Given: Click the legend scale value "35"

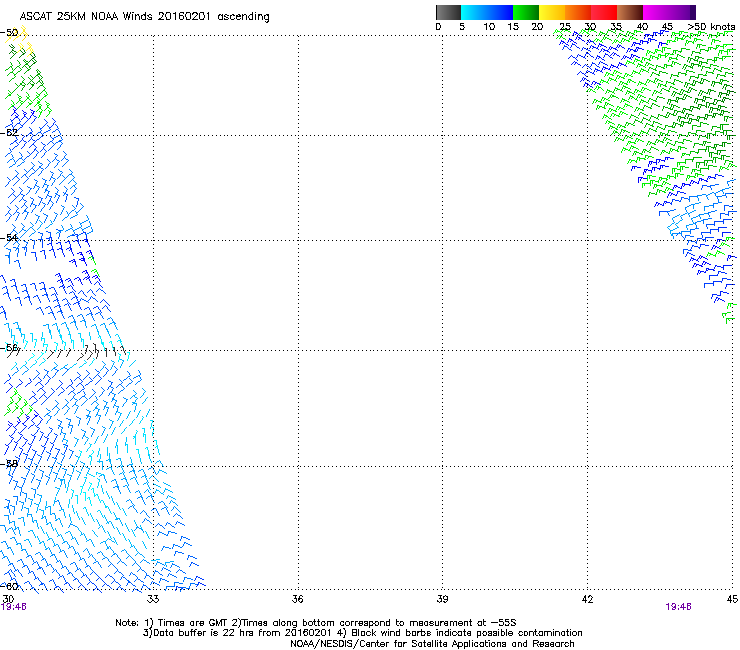Looking at the screenshot, I should [616, 26].
